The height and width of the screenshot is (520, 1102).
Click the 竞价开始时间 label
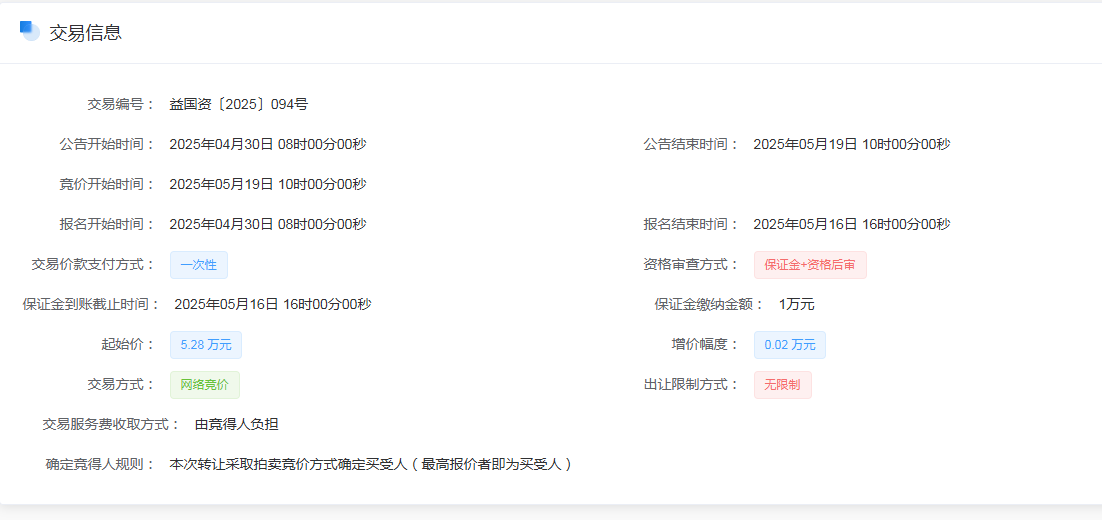click(108, 185)
